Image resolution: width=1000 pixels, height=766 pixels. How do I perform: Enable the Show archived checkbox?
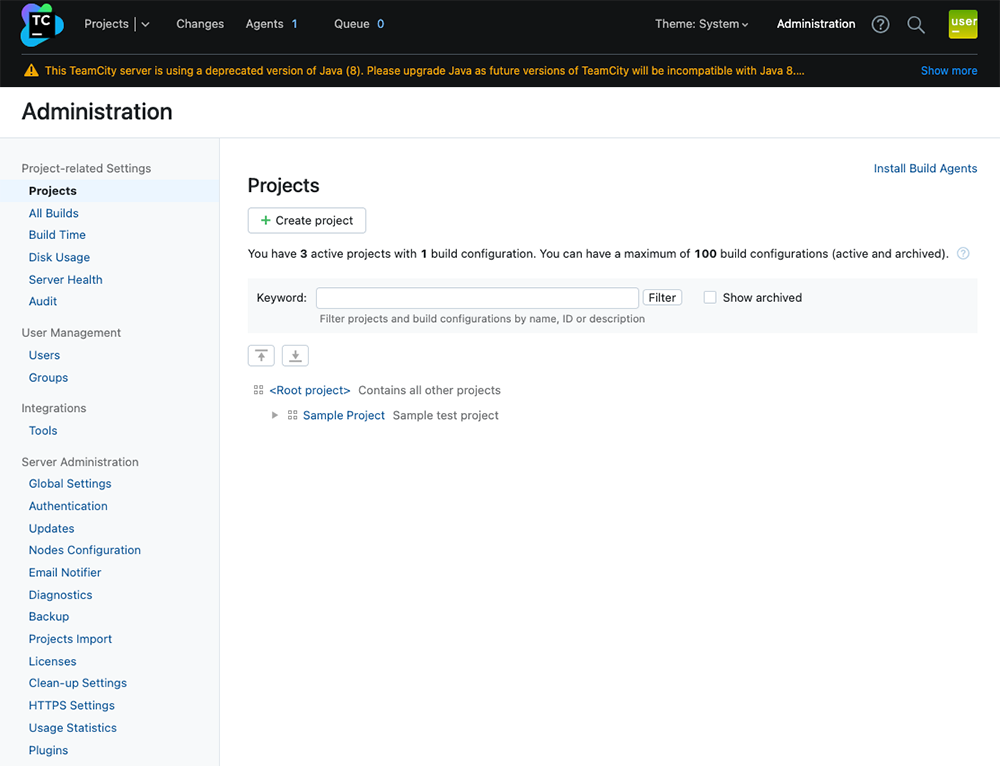click(x=710, y=297)
